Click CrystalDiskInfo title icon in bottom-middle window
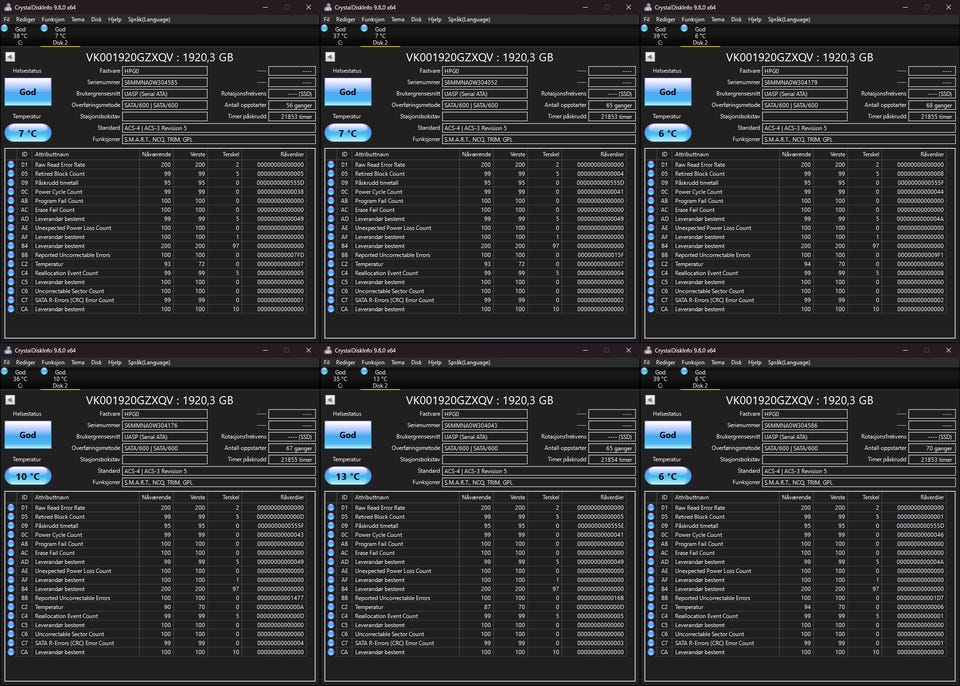Image resolution: width=960 pixels, height=686 pixels. [328, 350]
